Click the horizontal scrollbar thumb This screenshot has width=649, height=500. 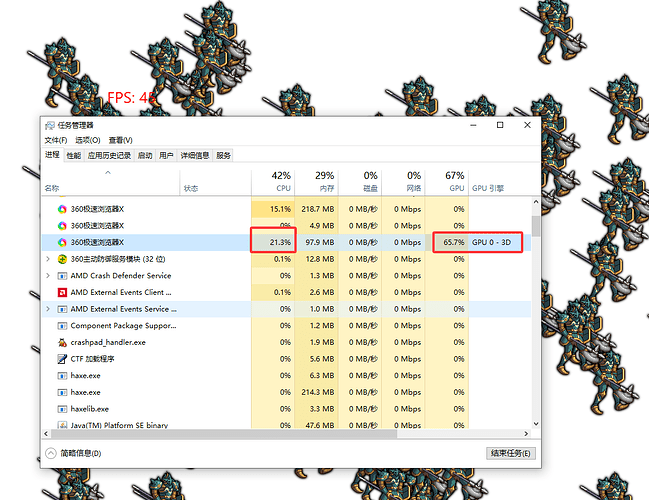224,434
